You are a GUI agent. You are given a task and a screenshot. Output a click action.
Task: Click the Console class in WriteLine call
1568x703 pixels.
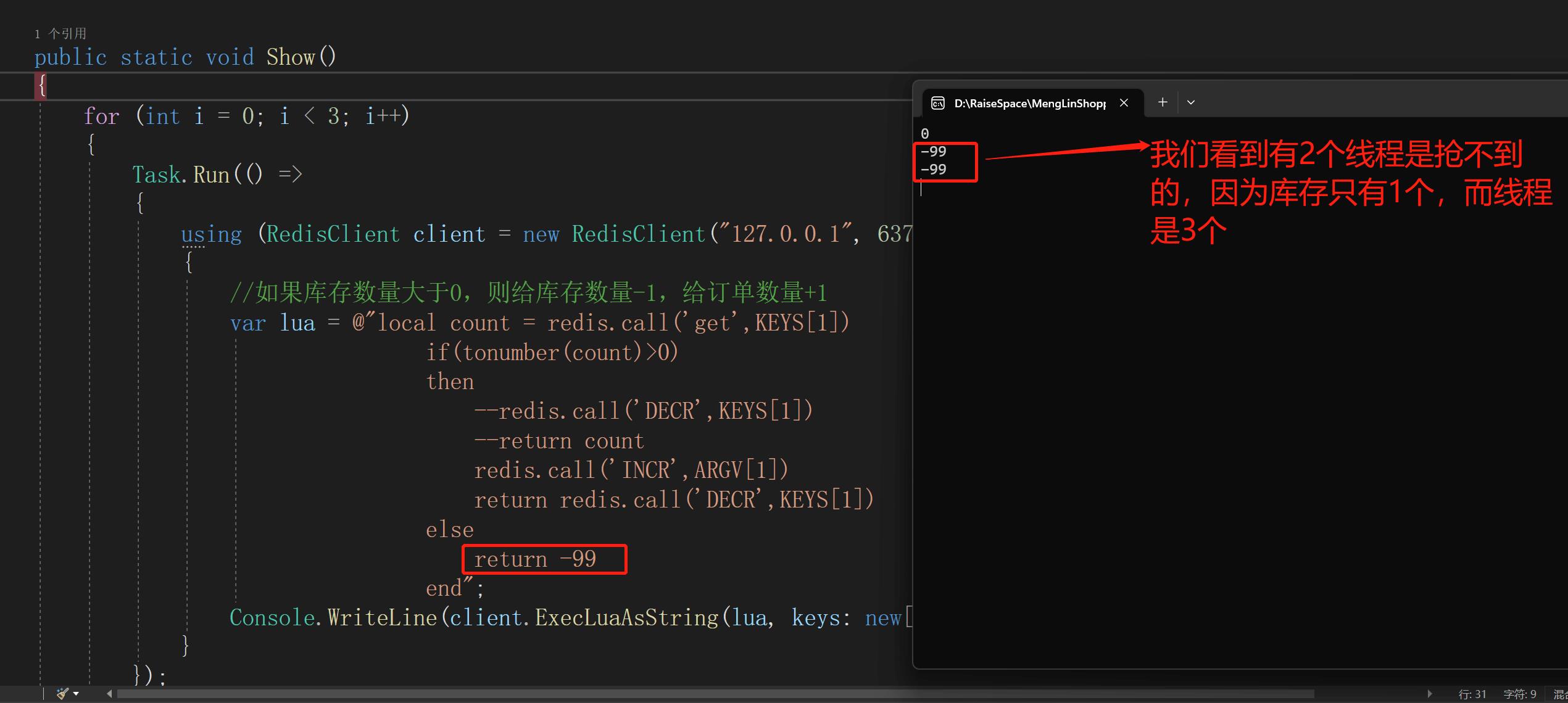point(272,618)
